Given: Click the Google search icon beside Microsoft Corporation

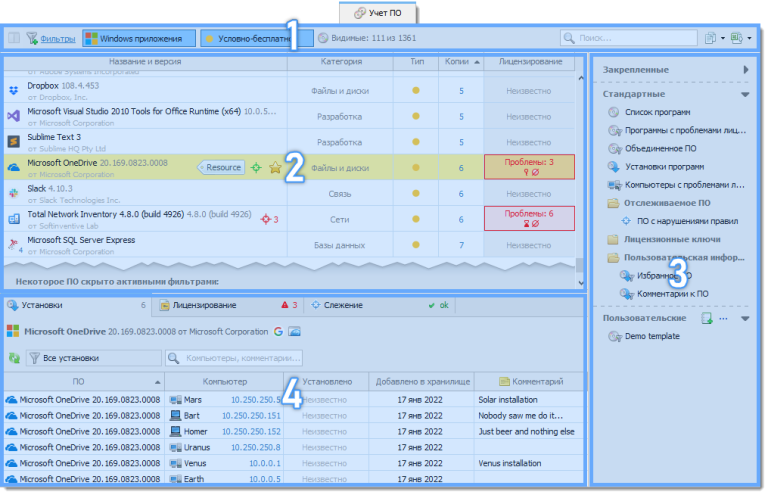Looking at the screenshot, I should coord(278,331).
